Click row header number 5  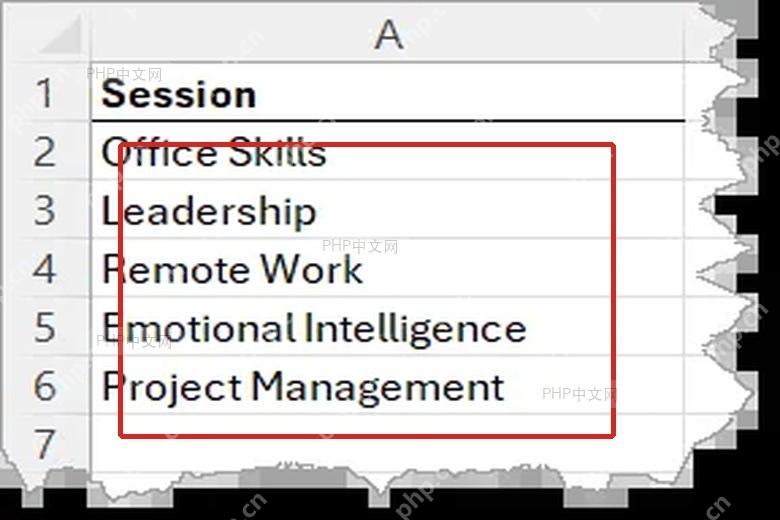click(x=46, y=326)
